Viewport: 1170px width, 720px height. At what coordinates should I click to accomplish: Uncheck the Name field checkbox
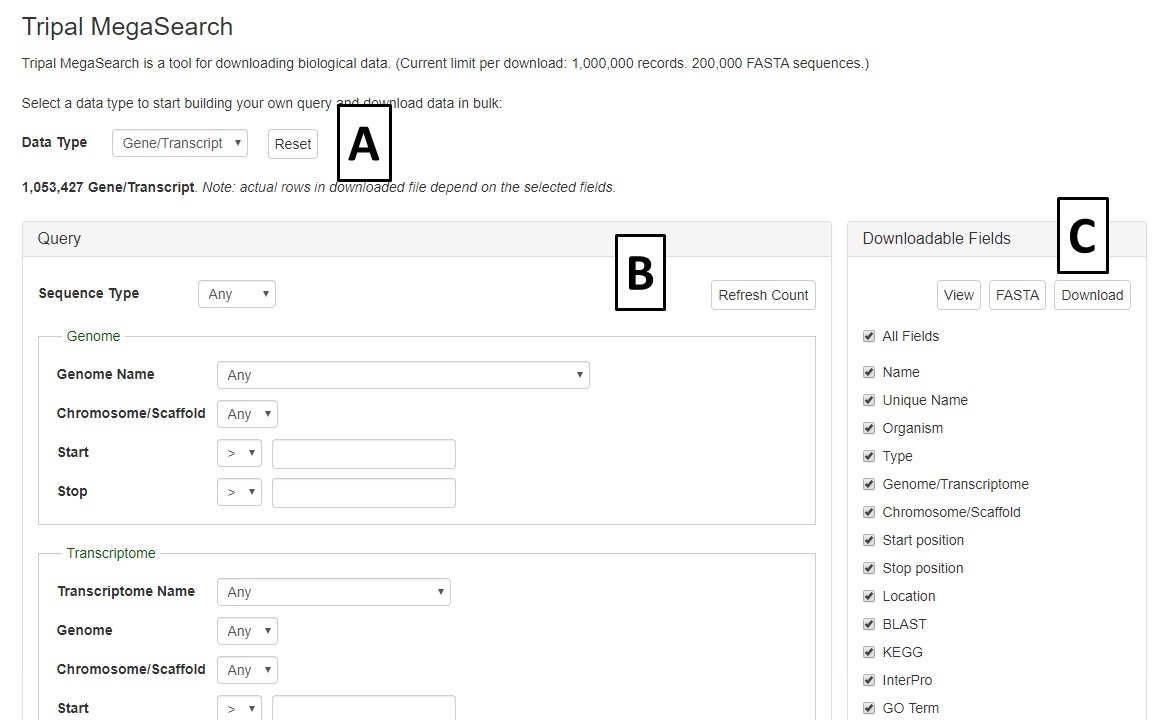869,372
